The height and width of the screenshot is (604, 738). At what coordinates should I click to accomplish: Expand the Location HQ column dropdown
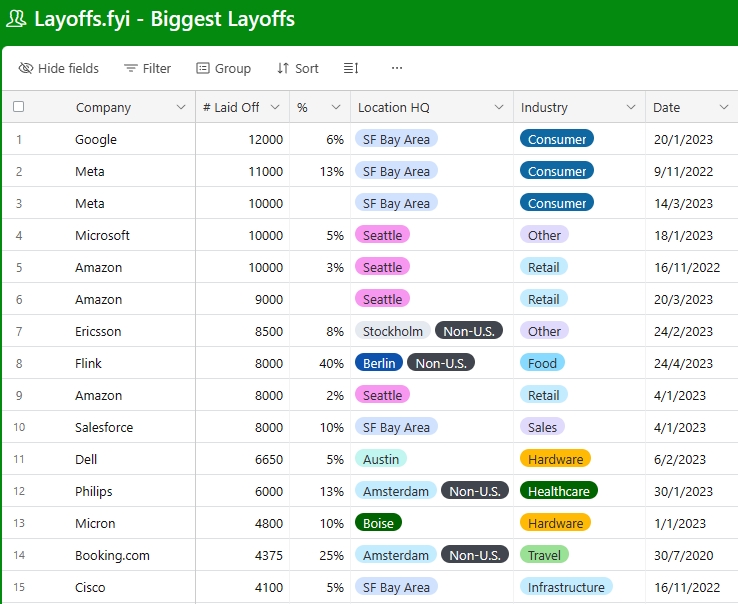pos(499,107)
